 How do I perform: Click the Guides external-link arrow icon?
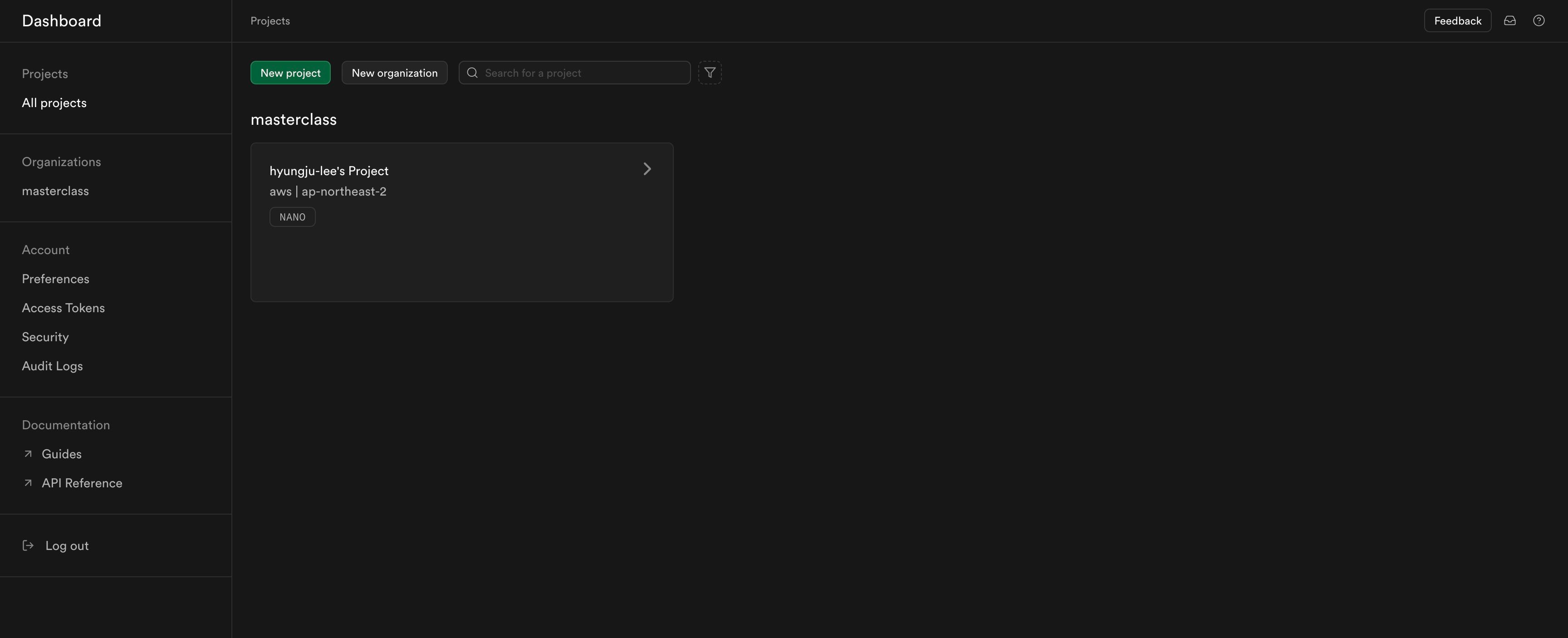[x=28, y=453]
